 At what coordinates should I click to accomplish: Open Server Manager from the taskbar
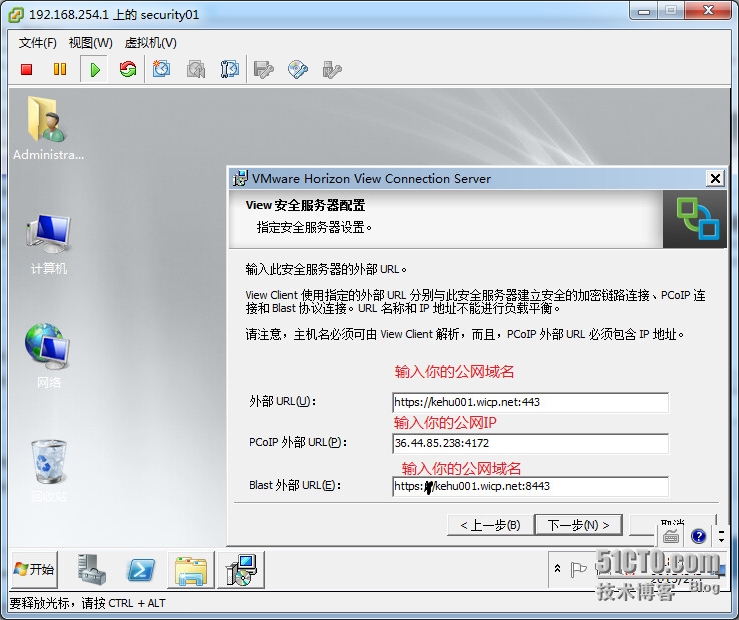coord(91,570)
